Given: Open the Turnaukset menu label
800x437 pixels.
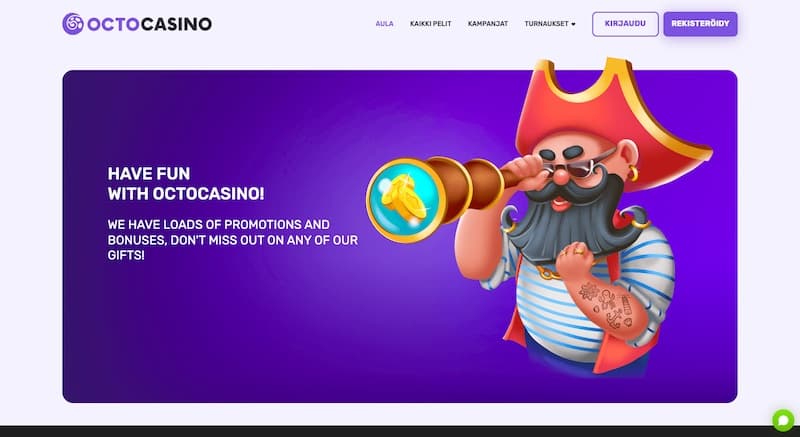Looking at the screenshot, I should [546, 23].
